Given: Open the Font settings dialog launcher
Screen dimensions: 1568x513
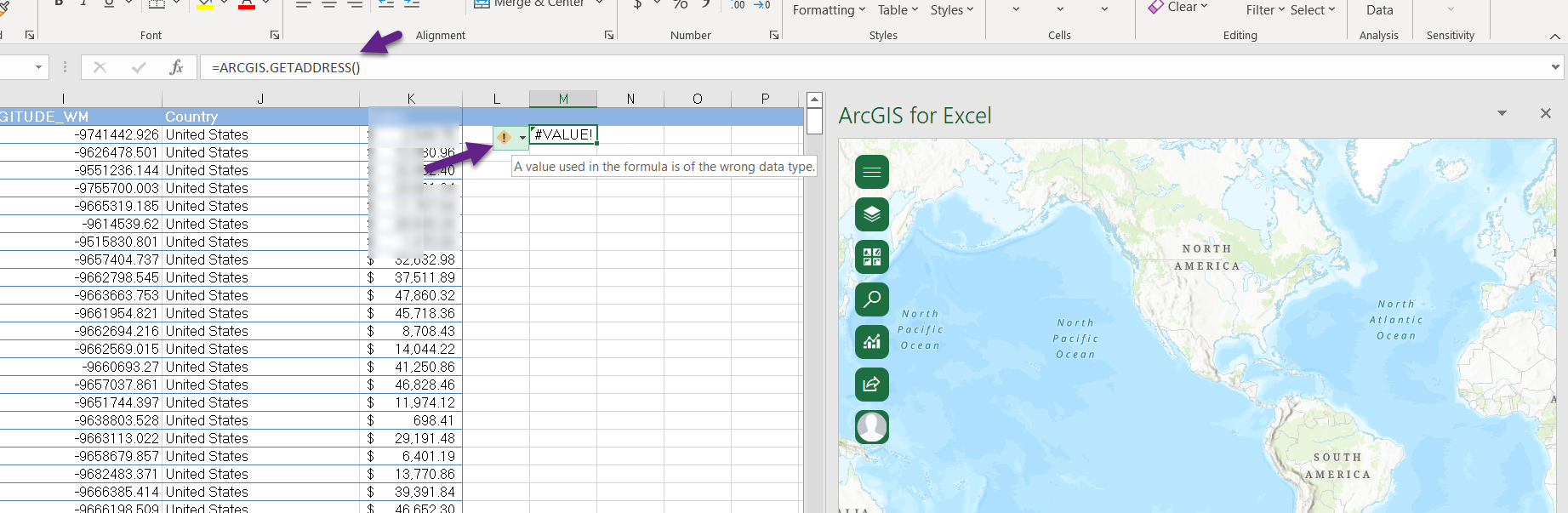Looking at the screenshot, I should pos(275,35).
